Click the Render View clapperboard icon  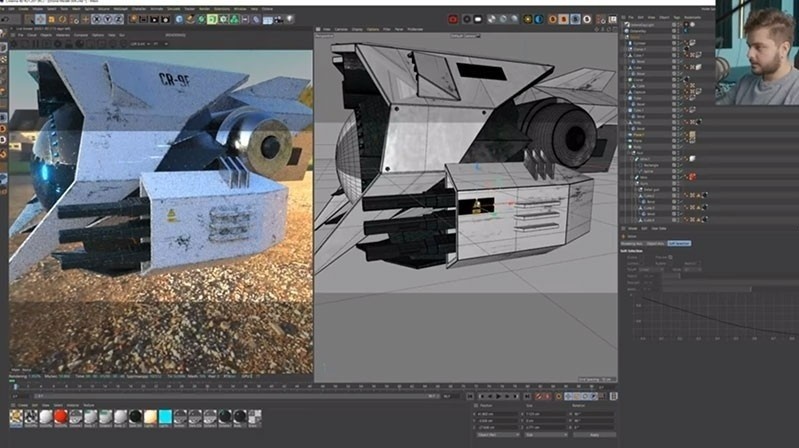pyautogui.click(x=143, y=19)
